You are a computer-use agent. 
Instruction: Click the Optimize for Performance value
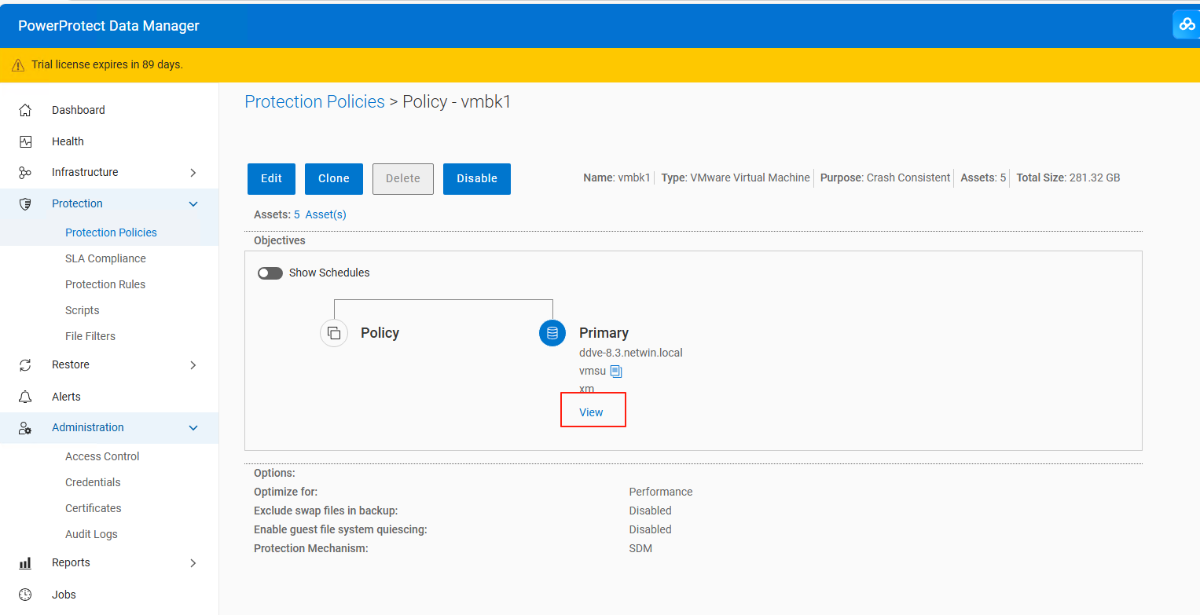661,492
